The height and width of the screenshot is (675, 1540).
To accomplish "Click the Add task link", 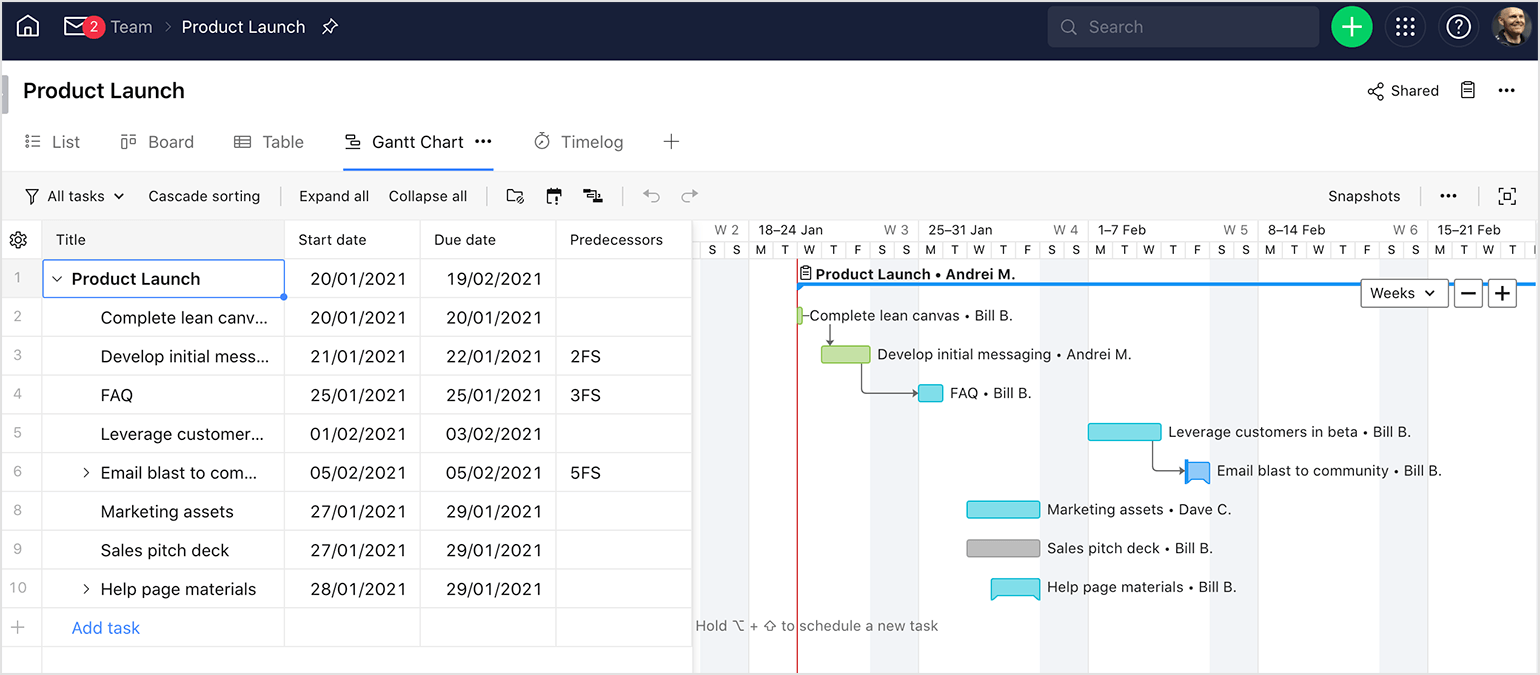I will [x=105, y=627].
